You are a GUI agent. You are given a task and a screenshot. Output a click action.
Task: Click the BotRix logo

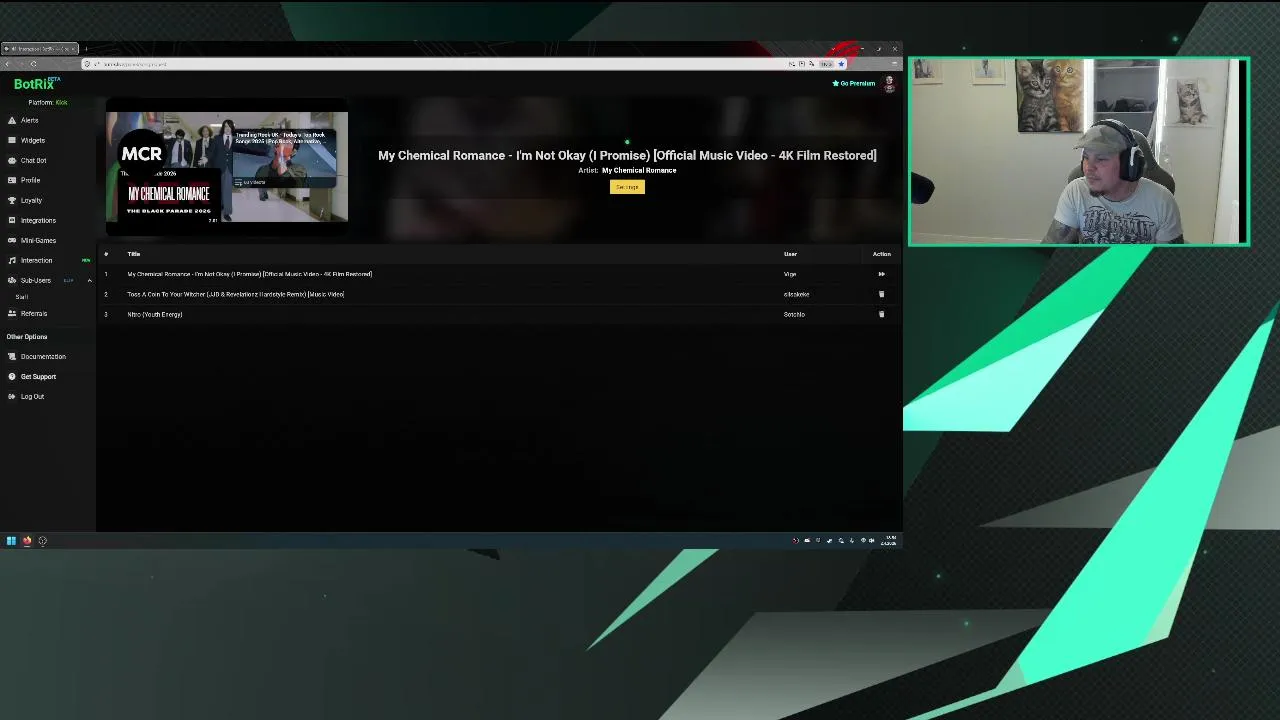[x=36, y=84]
